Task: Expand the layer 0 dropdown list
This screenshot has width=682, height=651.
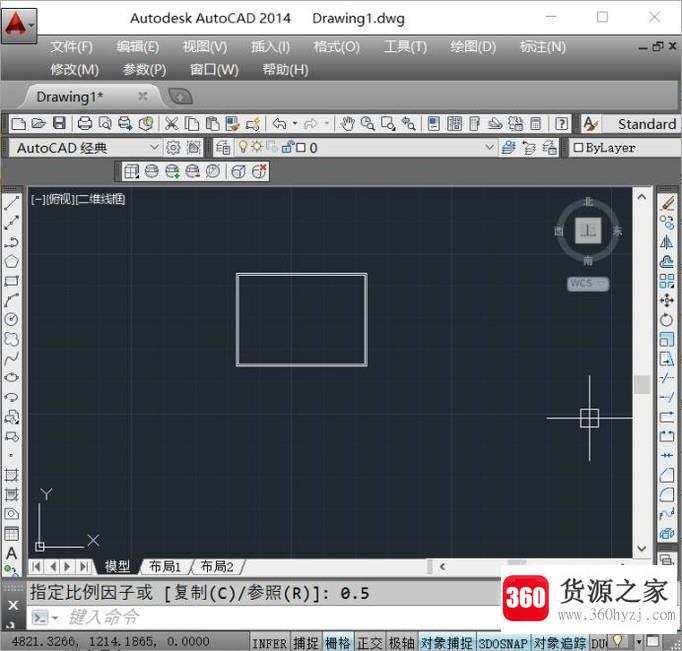Action: (489, 147)
